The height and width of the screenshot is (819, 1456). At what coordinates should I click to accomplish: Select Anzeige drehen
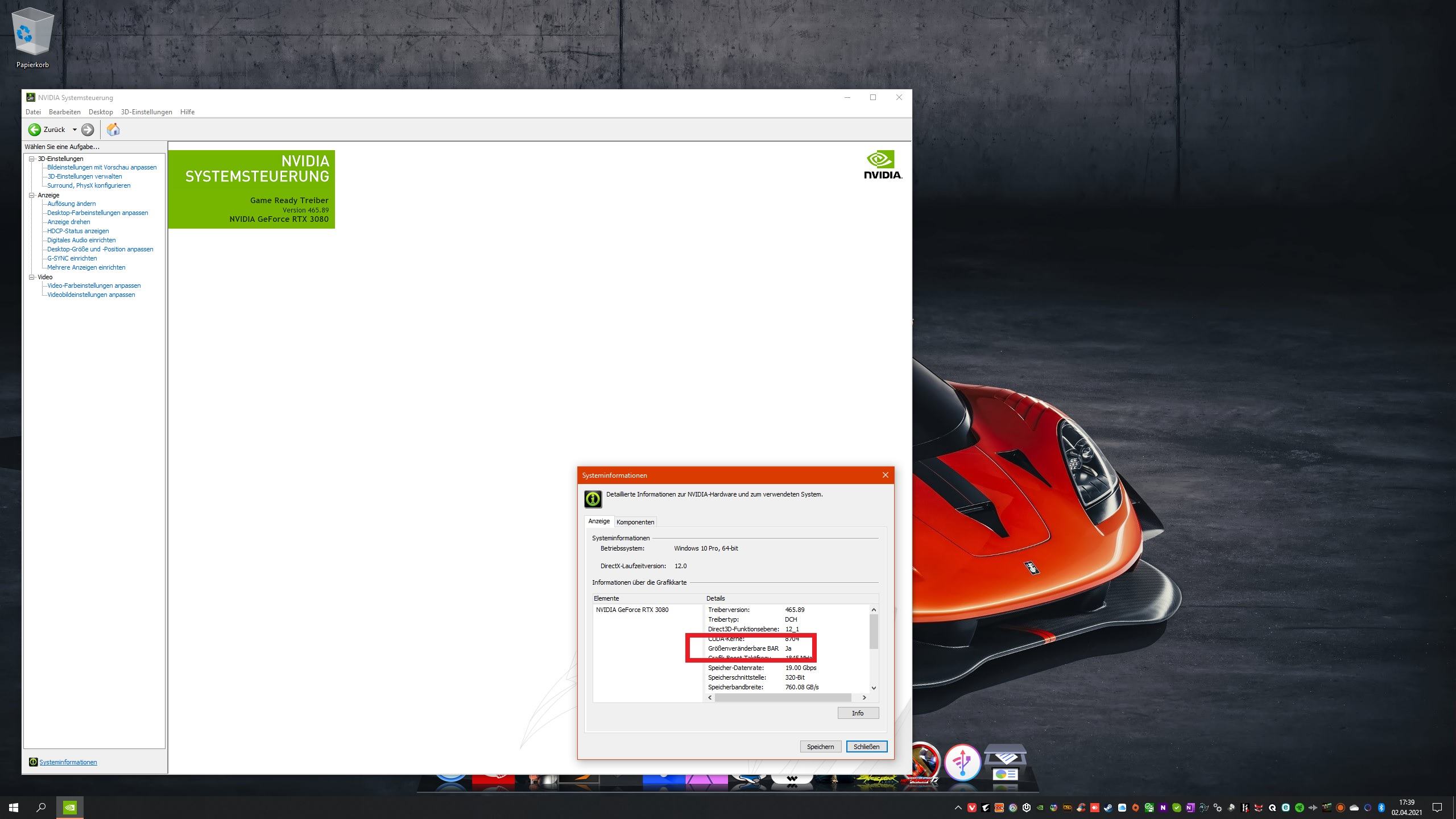click(69, 222)
